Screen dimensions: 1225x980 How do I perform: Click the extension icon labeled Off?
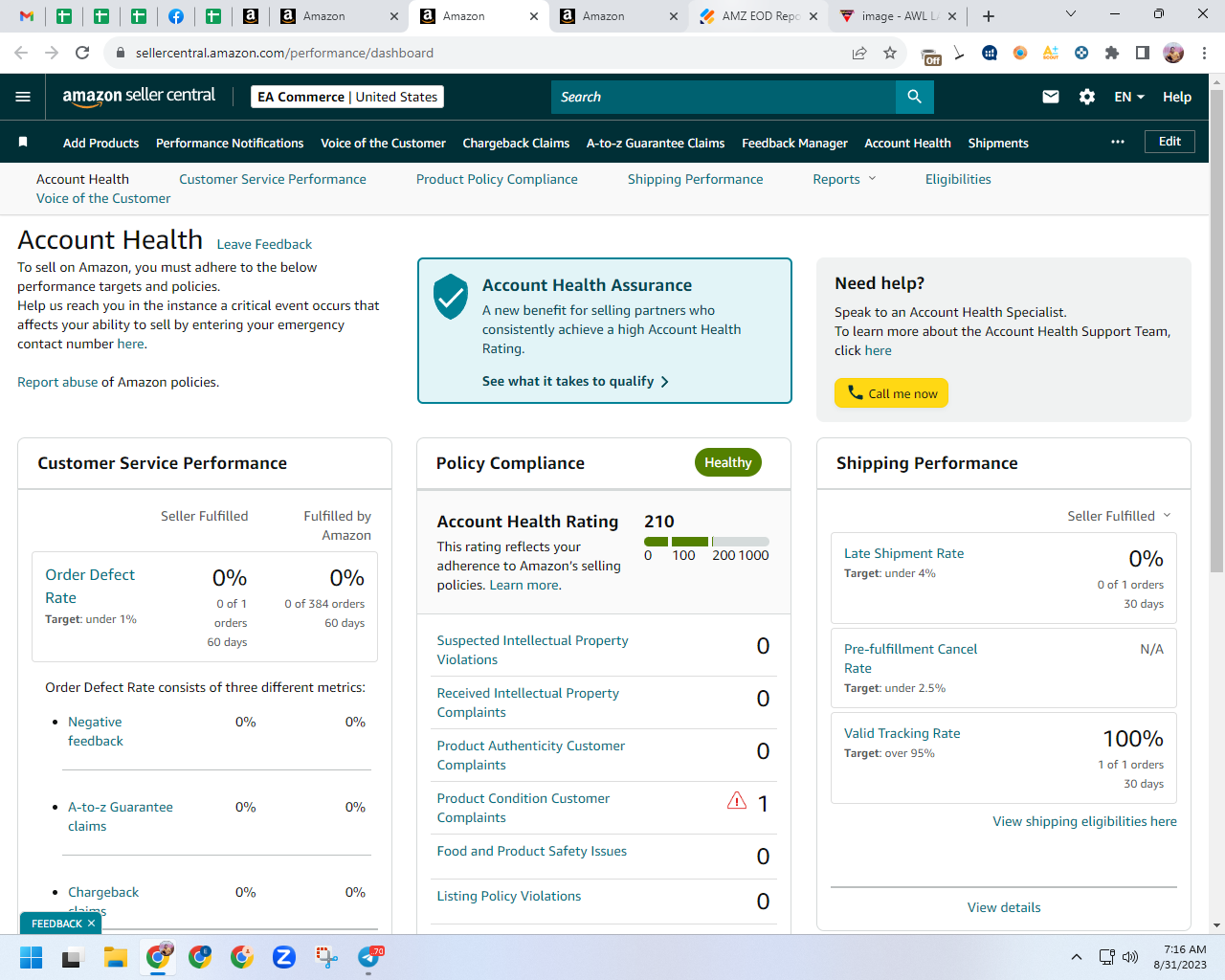pyautogui.click(x=930, y=55)
